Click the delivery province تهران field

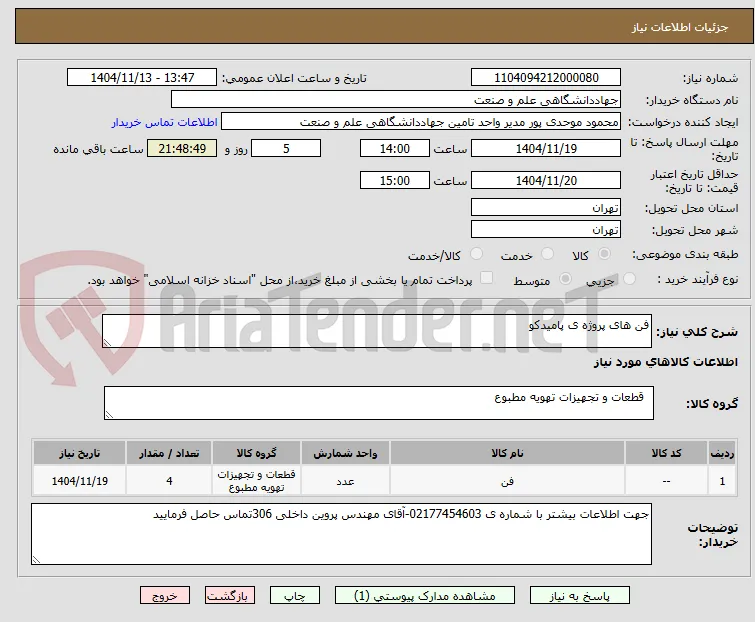coord(546,207)
